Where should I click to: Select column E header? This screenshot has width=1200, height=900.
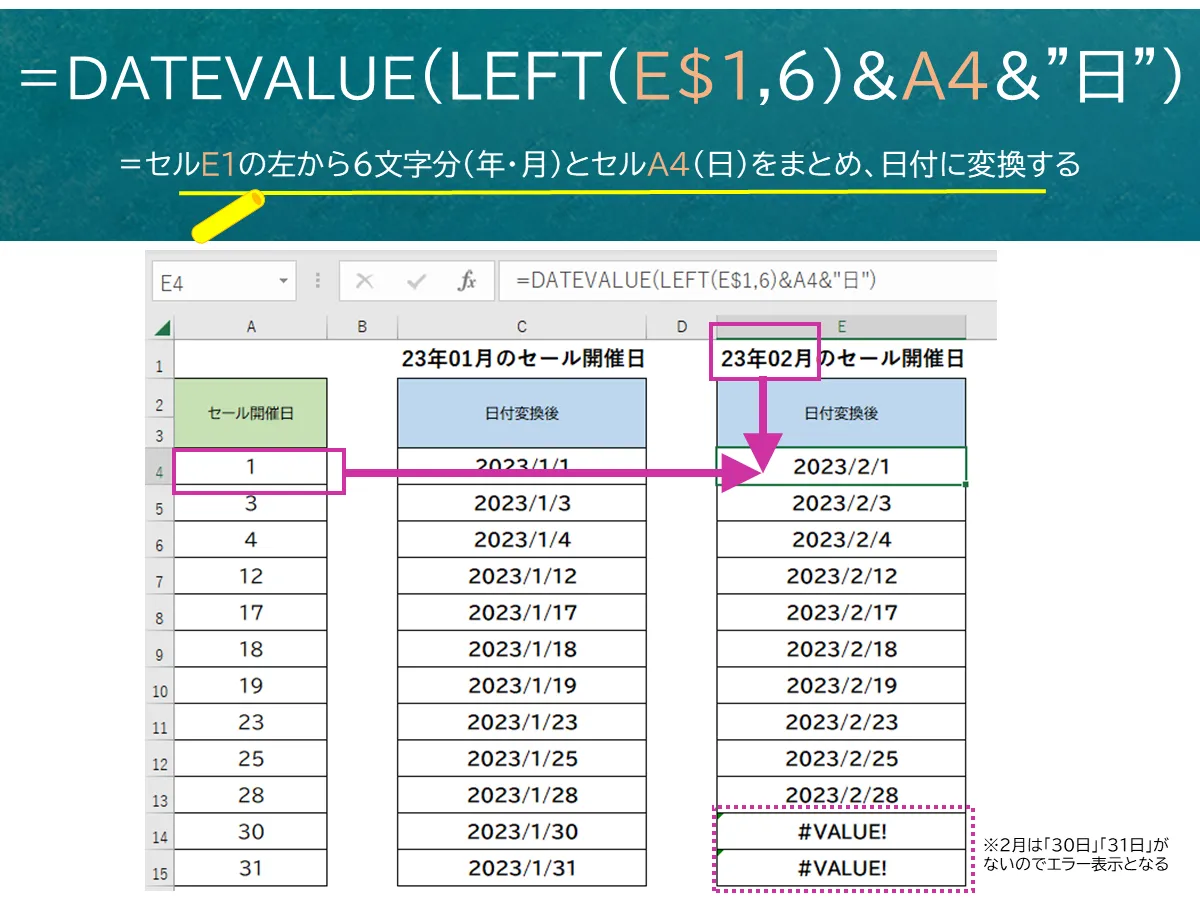point(841,326)
